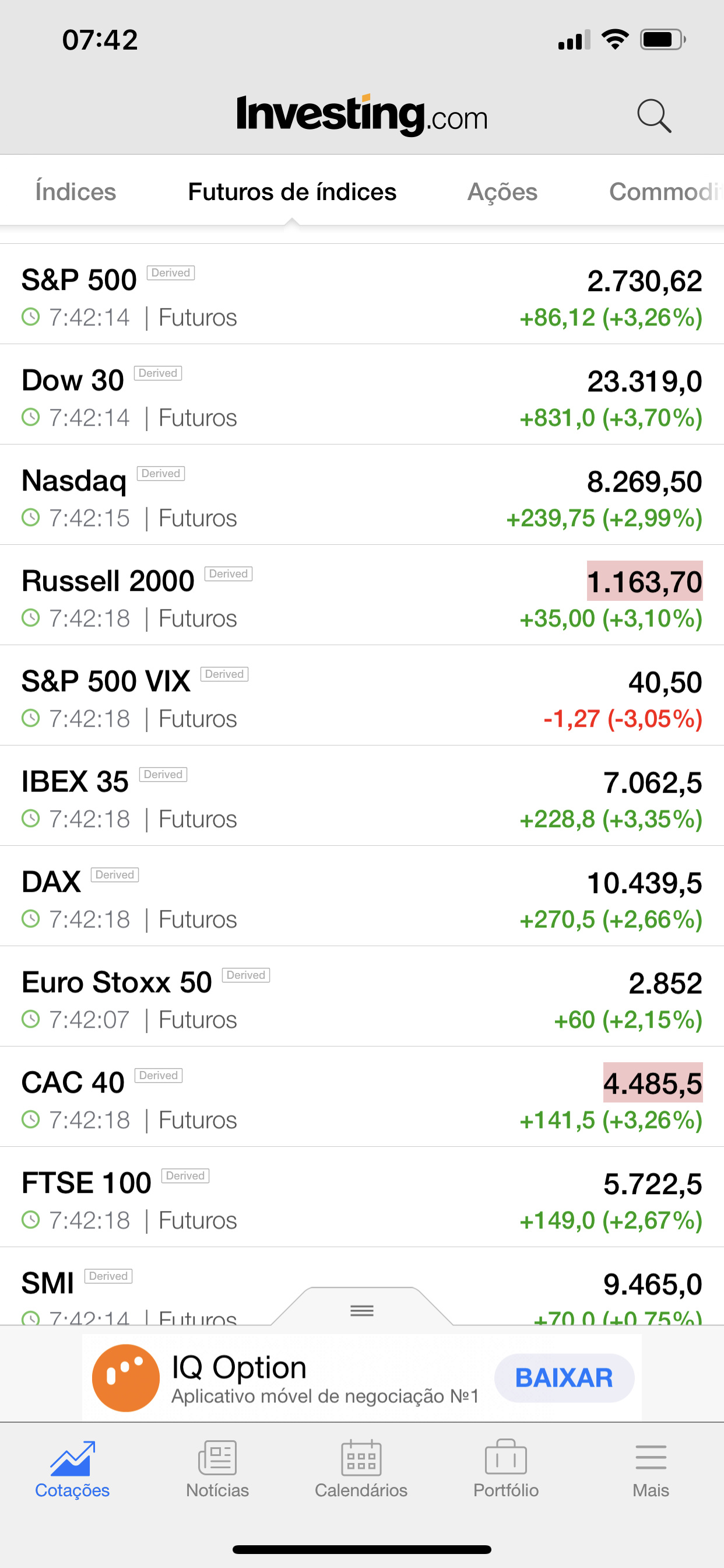Select the Russell 2000 highlighted price

tap(645, 582)
